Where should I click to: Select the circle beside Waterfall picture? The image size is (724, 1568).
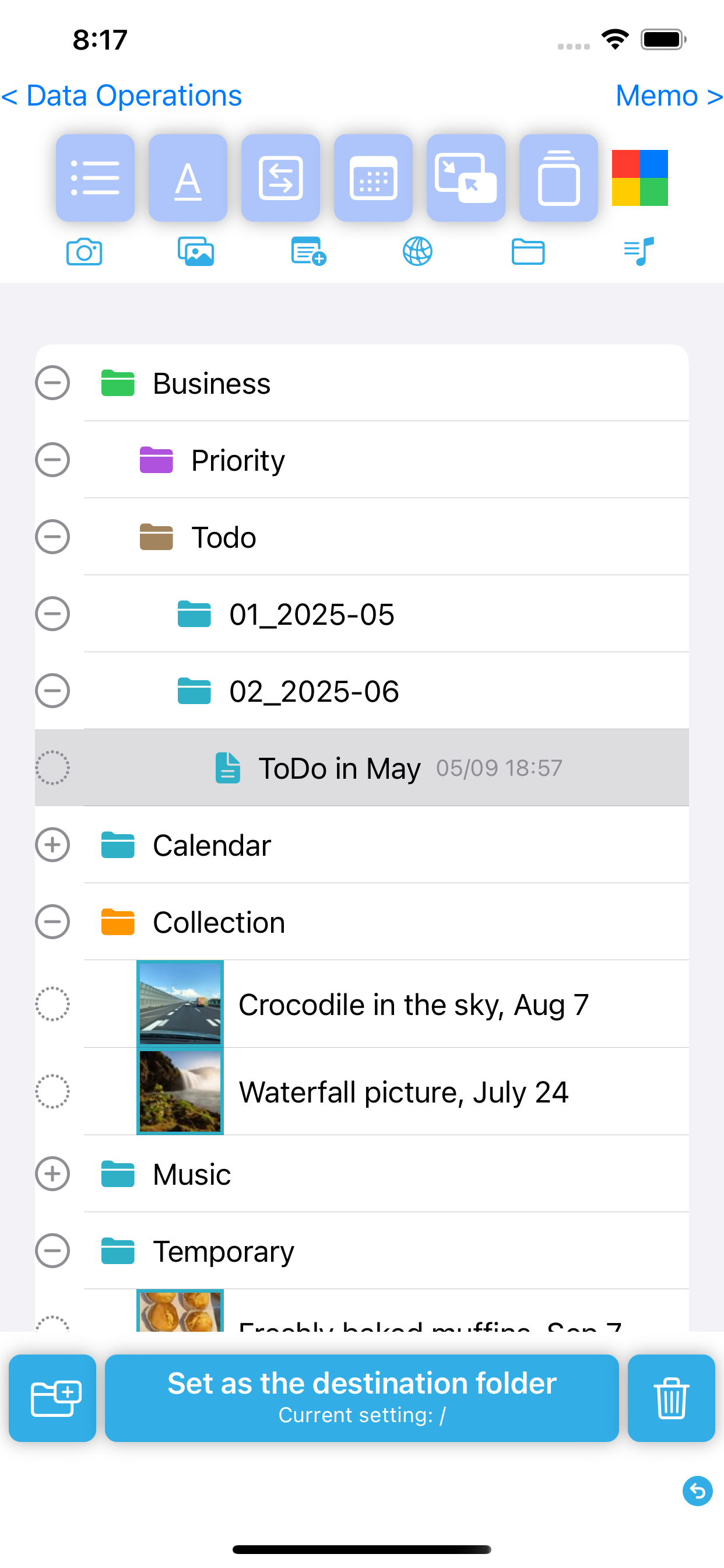tap(52, 1091)
